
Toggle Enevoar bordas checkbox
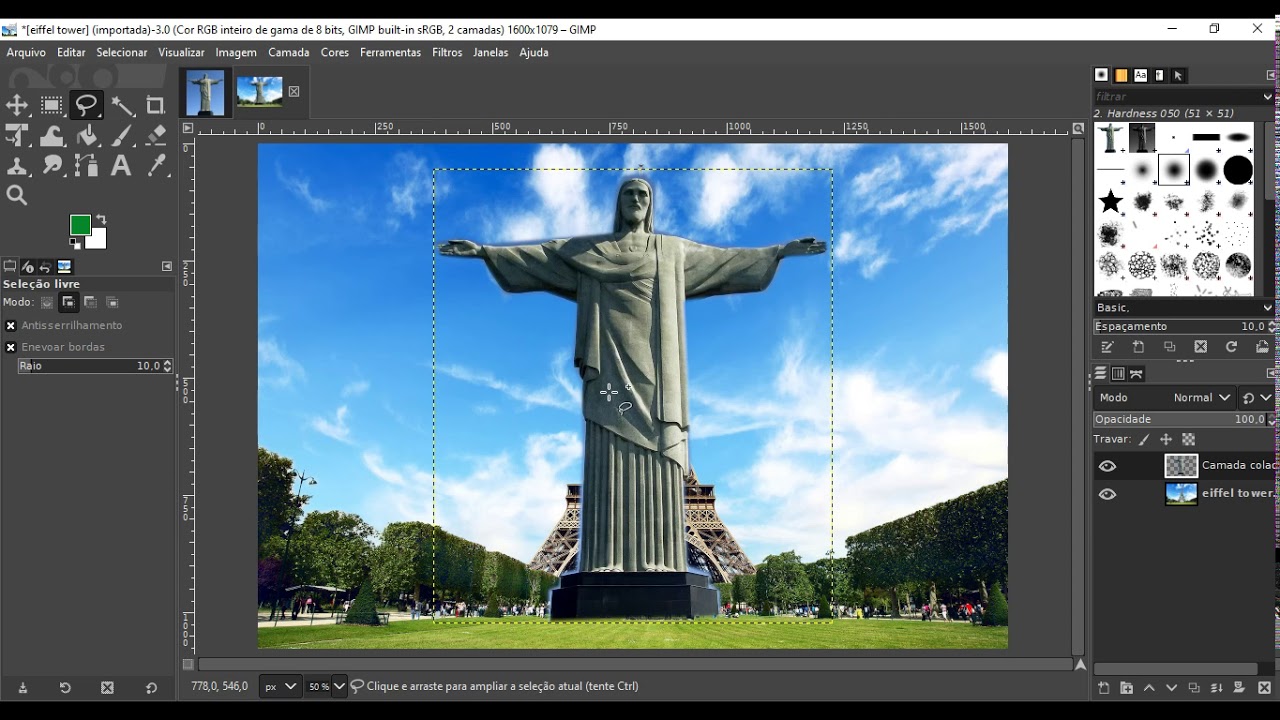click(11, 347)
